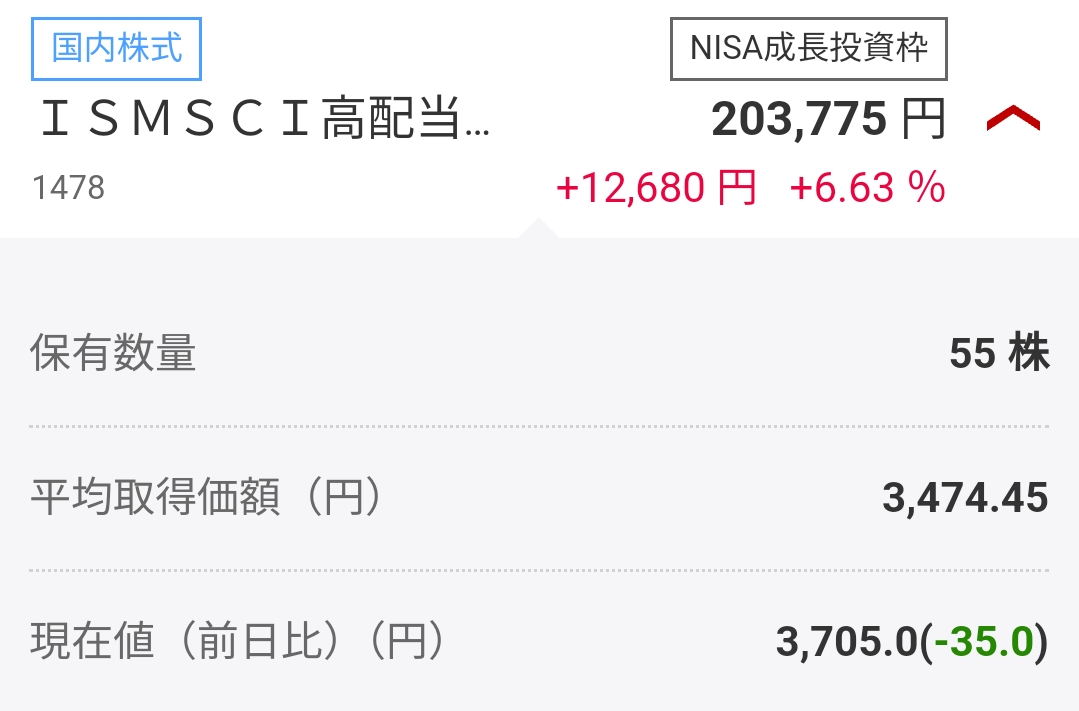Tap the +6.63 % gain percentage

point(867,187)
